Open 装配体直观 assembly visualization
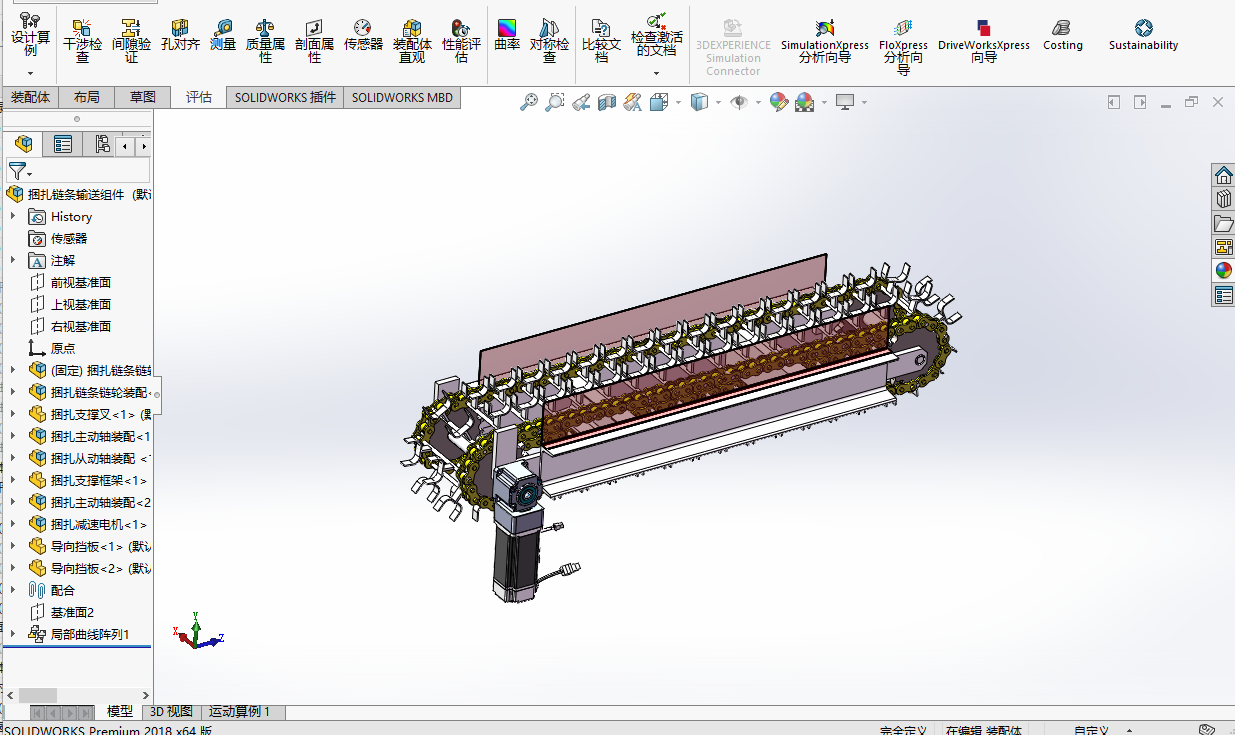 412,41
